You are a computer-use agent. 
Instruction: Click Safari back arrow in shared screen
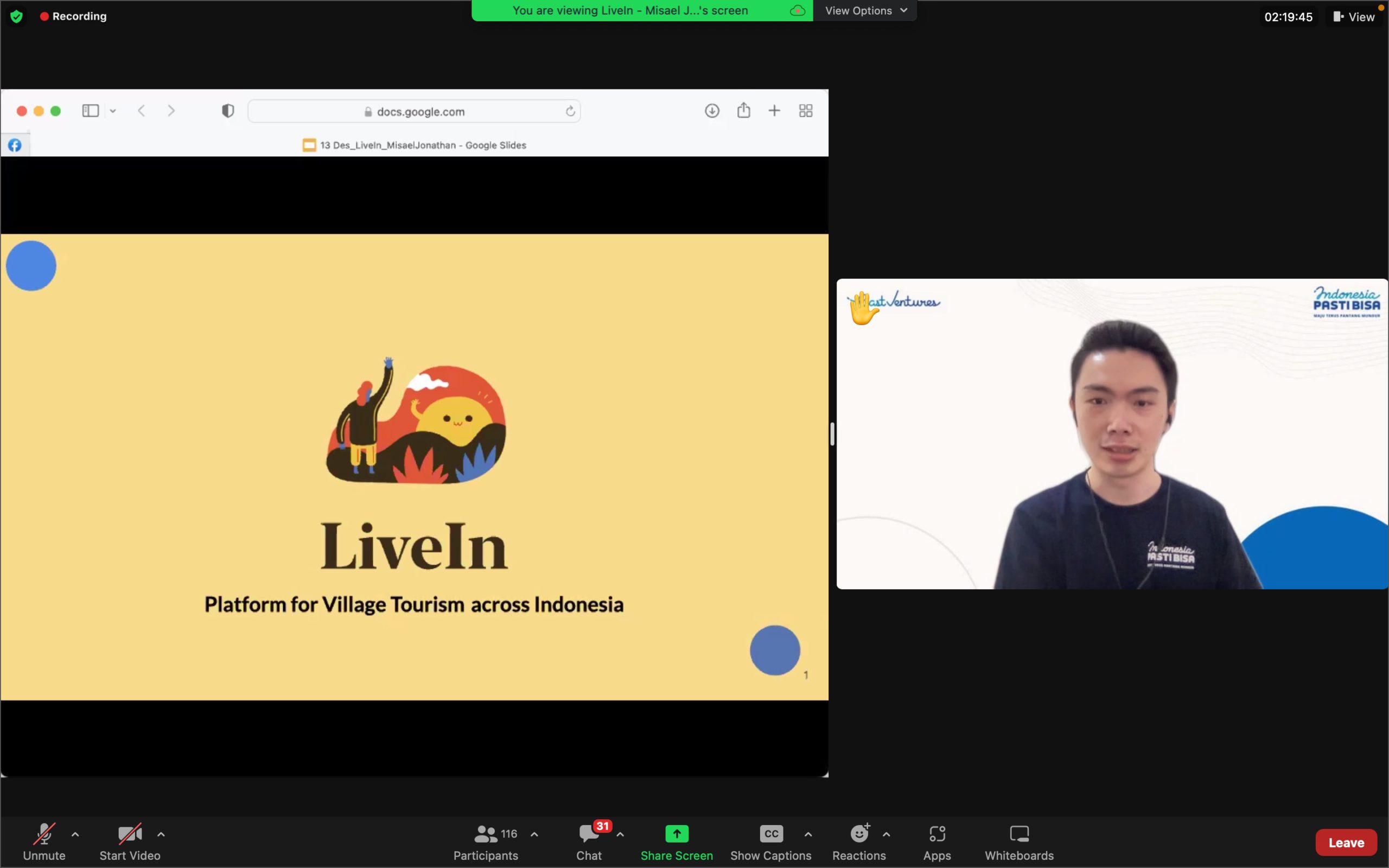tap(141, 111)
